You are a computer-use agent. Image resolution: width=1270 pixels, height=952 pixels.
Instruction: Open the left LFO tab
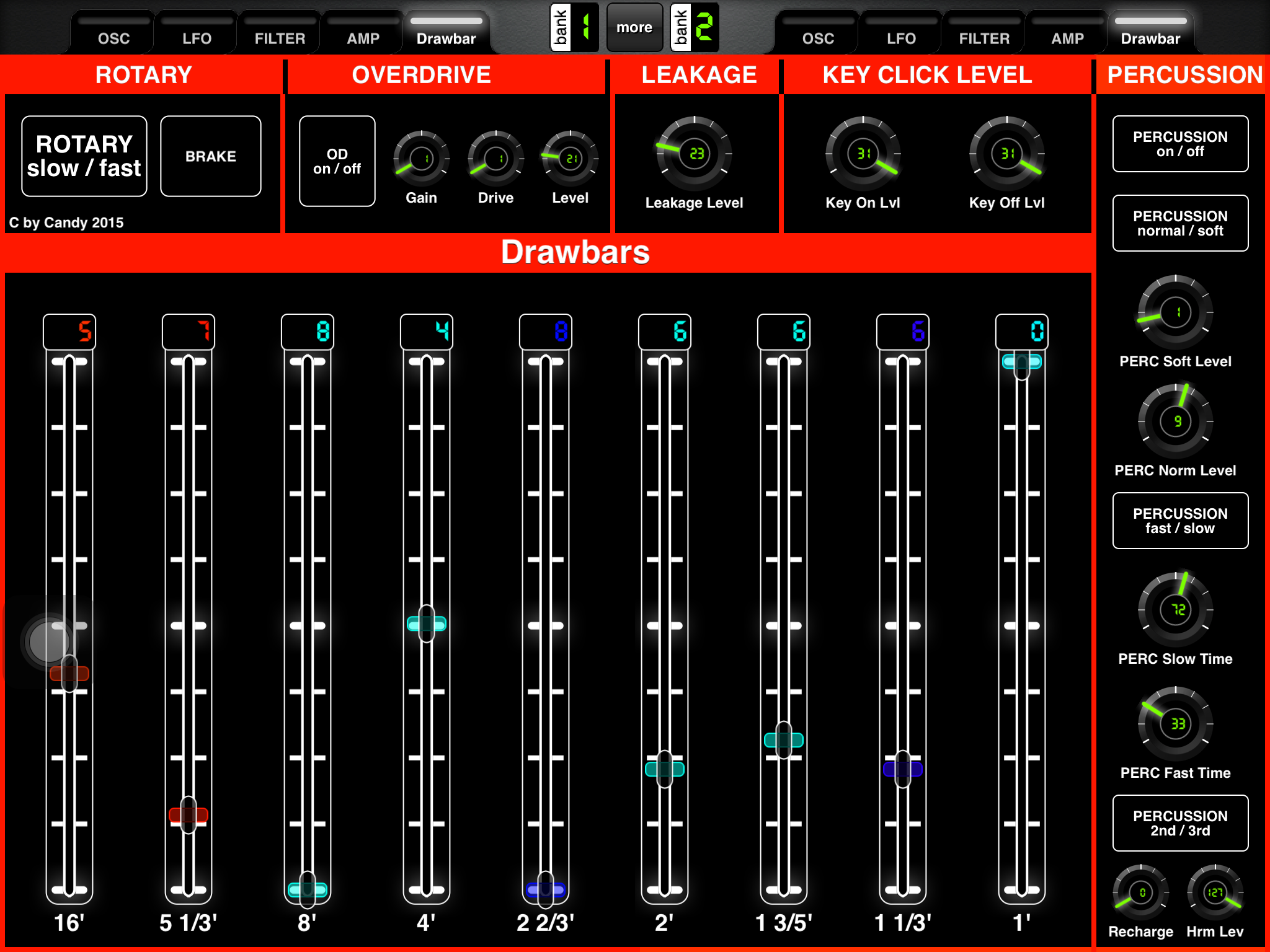click(x=197, y=32)
